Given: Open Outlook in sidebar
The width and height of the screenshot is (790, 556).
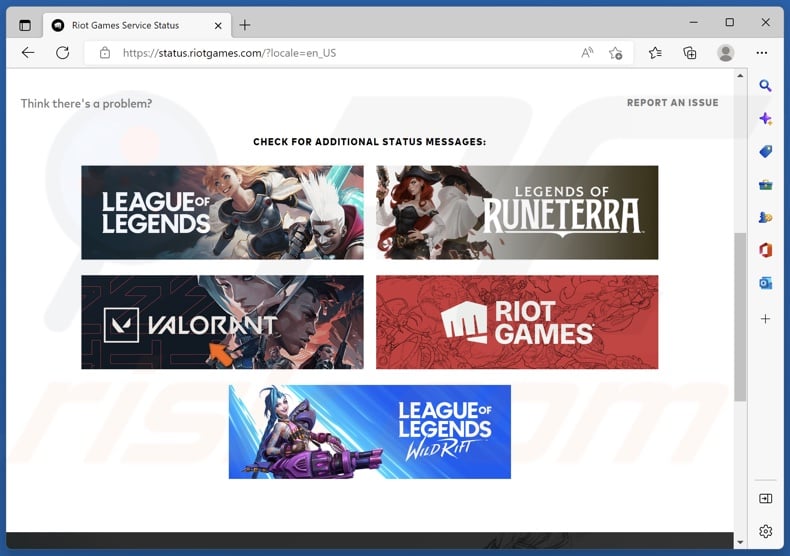Looking at the screenshot, I should (x=765, y=284).
